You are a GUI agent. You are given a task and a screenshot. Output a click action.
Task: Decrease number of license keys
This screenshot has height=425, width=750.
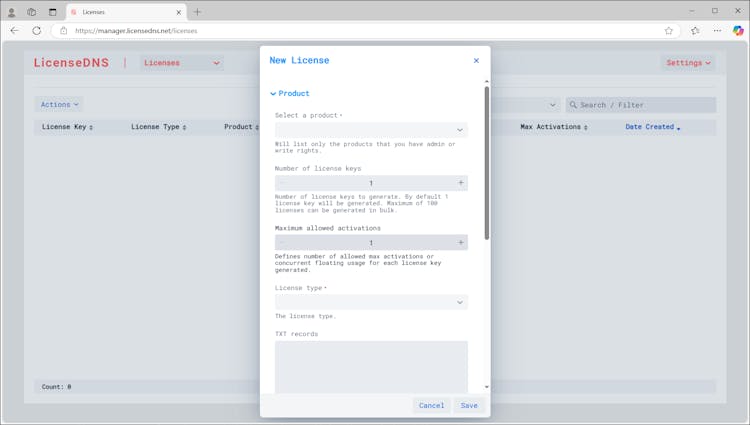(x=282, y=183)
